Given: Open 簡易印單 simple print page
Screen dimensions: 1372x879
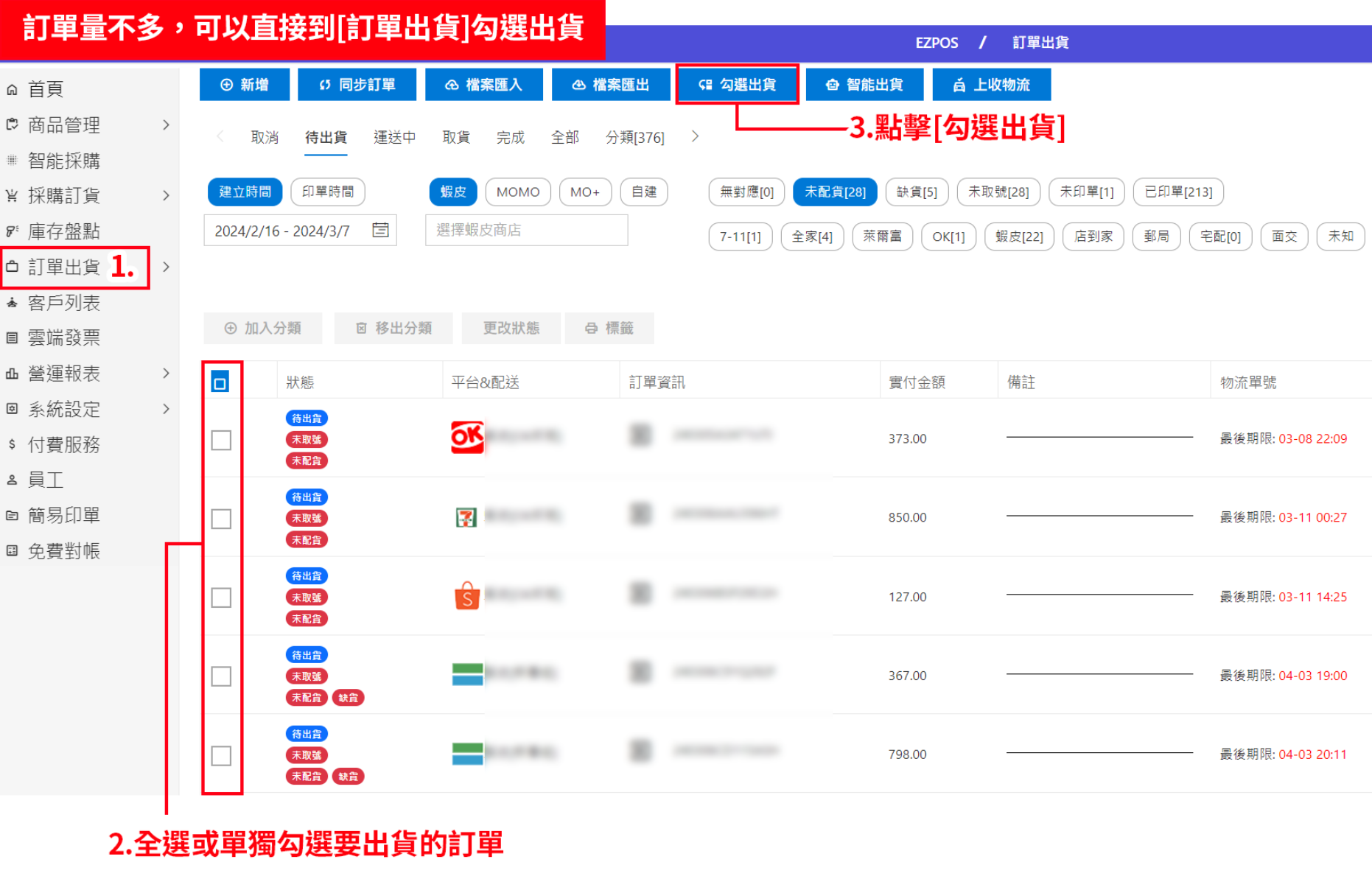Looking at the screenshot, I should tap(63, 515).
